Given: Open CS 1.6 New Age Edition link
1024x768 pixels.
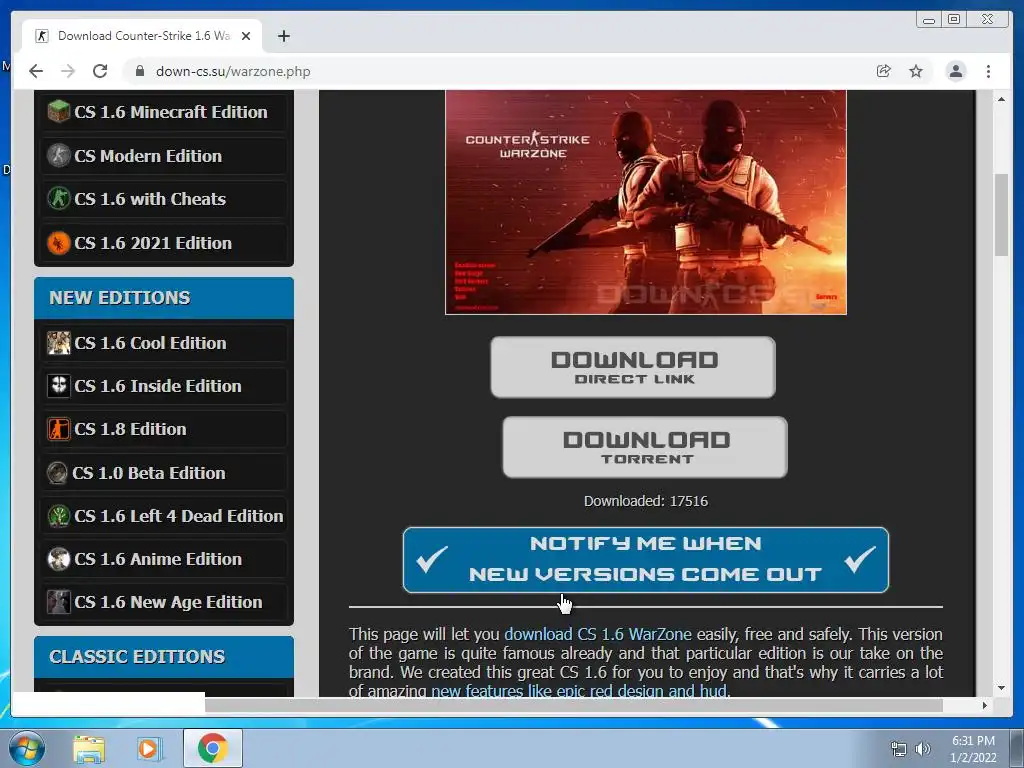Looking at the screenshot, I should point(168,602).
